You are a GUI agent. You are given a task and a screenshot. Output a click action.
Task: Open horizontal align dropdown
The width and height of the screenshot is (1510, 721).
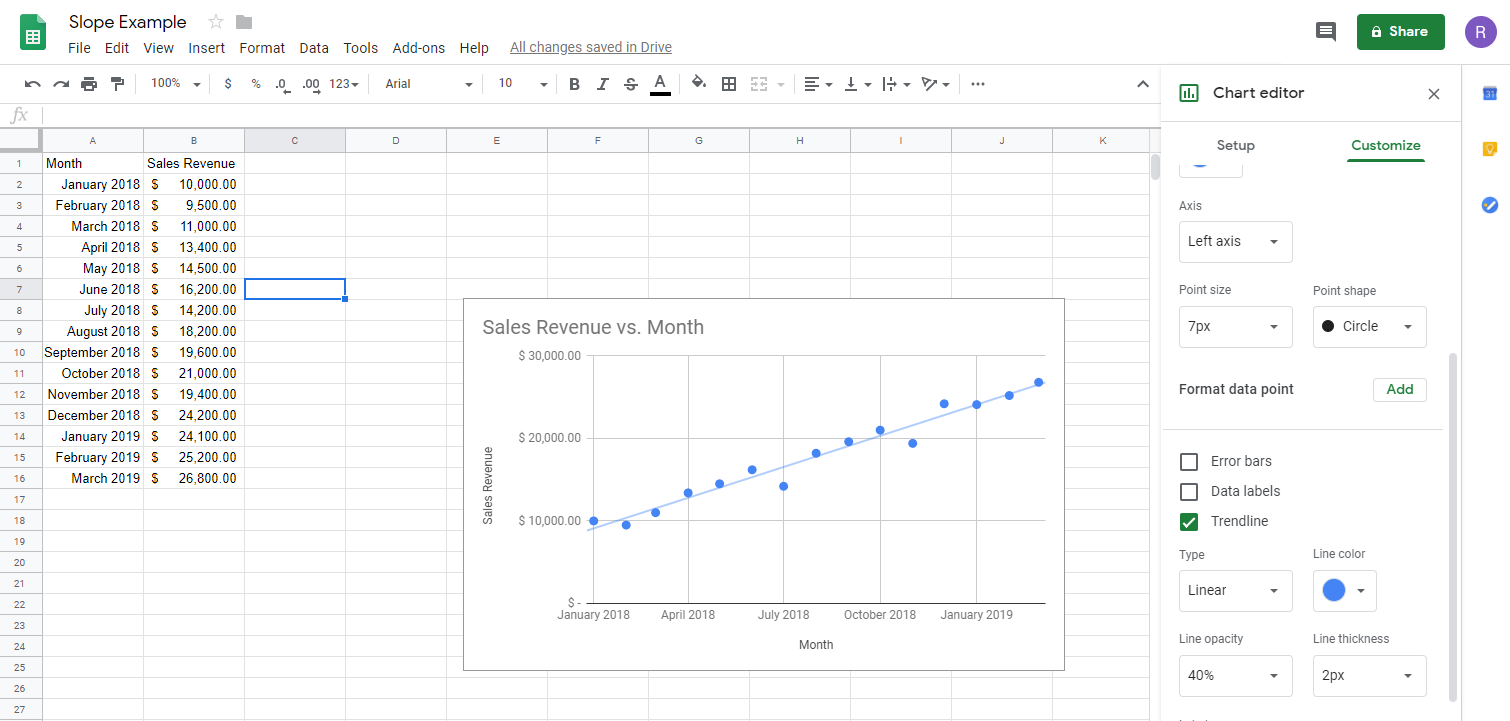pyautogui.click(x=818, y=84)
